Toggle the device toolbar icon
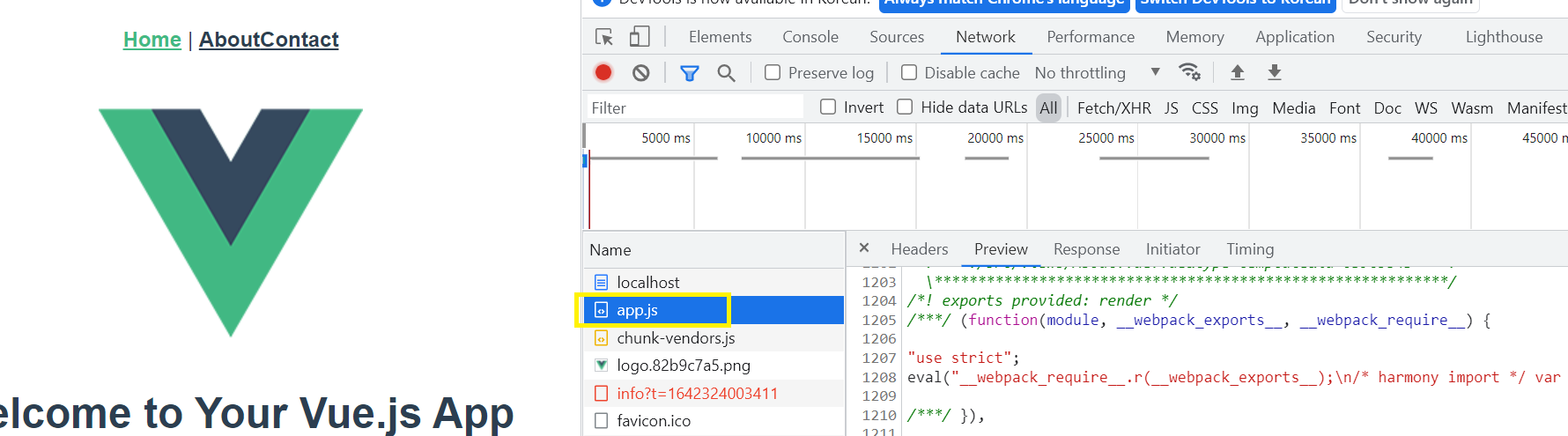The width and height of the screenshot is (1568, 436). point(640,37)
